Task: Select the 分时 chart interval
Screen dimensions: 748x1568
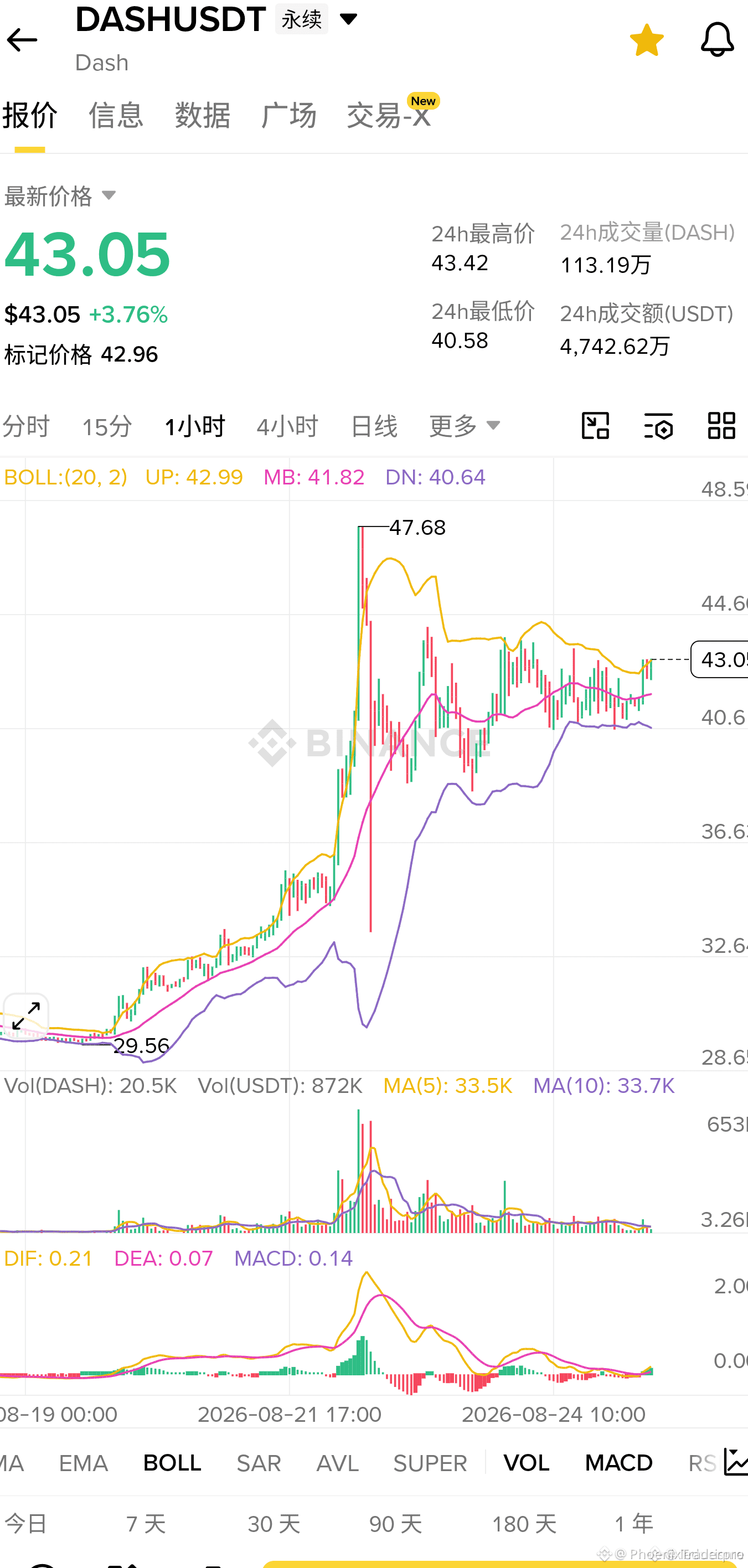Action: tap(25, 426)
